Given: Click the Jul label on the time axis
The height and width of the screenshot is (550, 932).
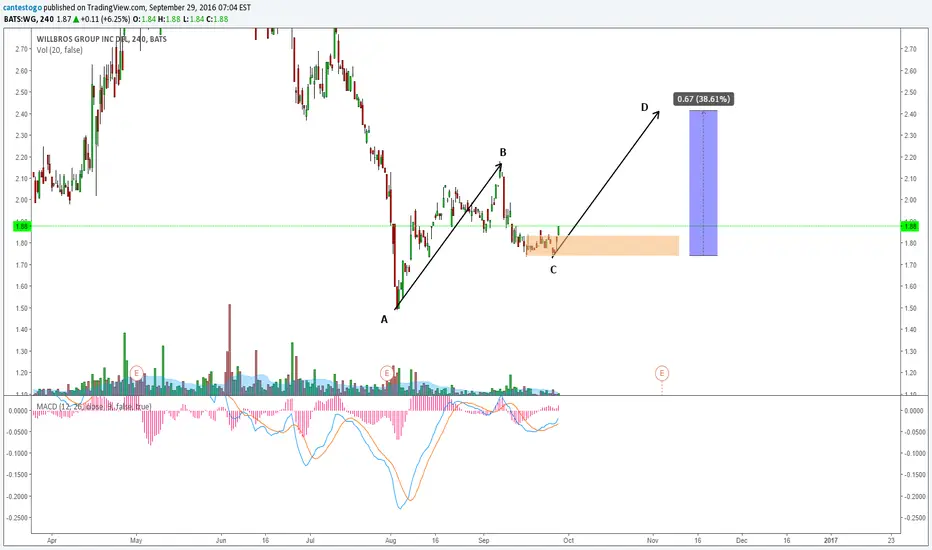Looking at the screenshot, I should [310, 540].
